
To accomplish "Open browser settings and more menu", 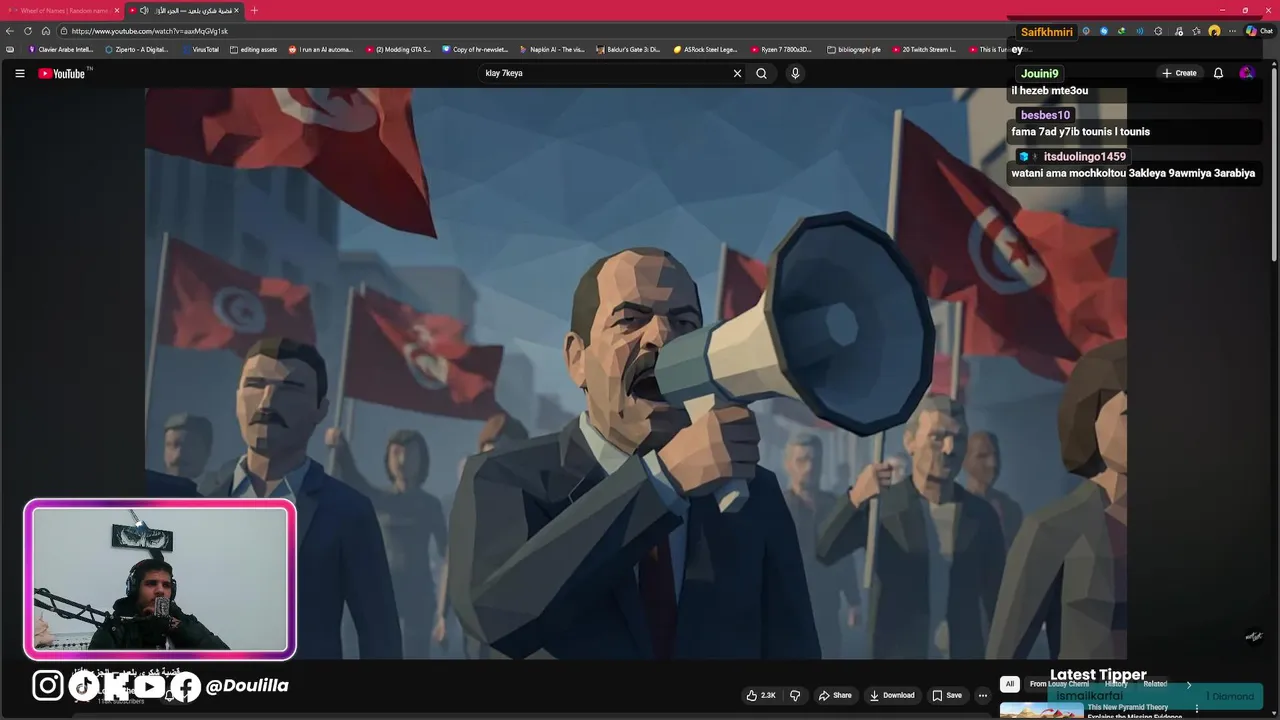I will point(1232,31).
